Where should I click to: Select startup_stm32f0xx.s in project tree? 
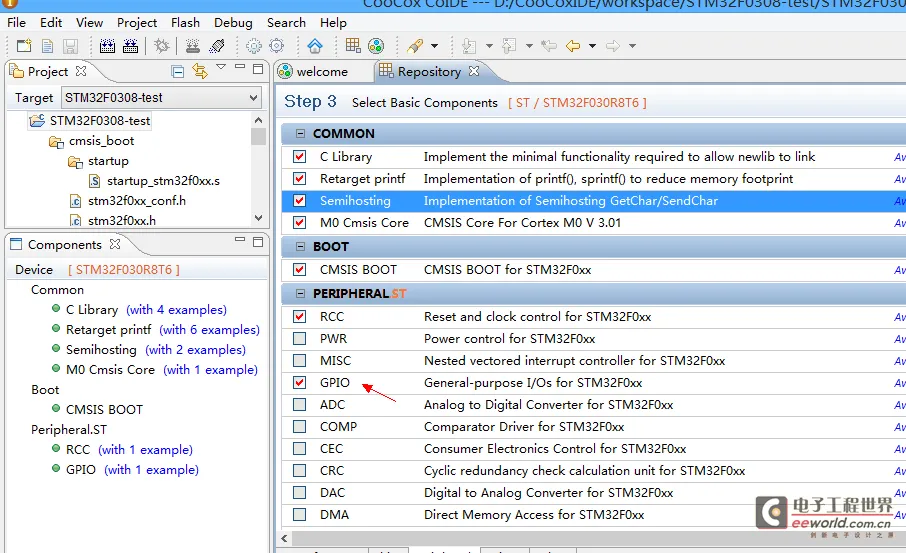click(x=163, y=181)
